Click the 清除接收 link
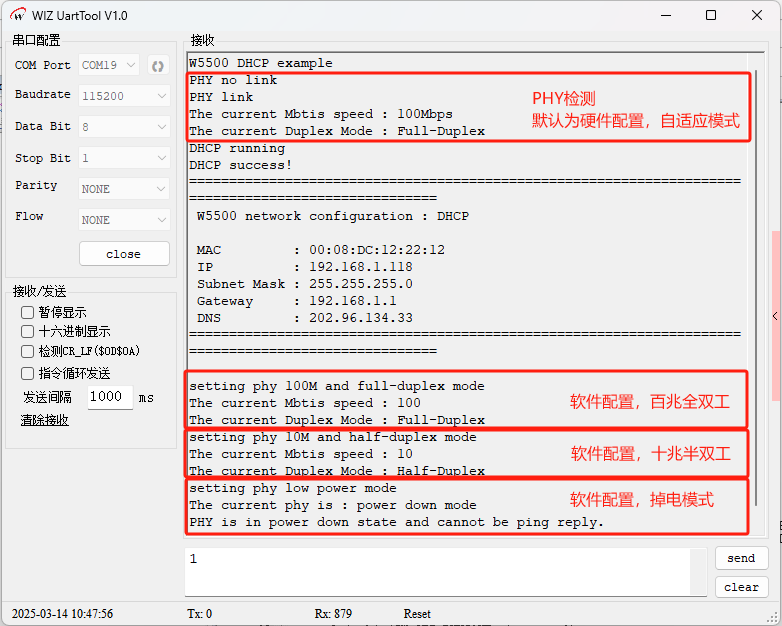 coord(45,420)
